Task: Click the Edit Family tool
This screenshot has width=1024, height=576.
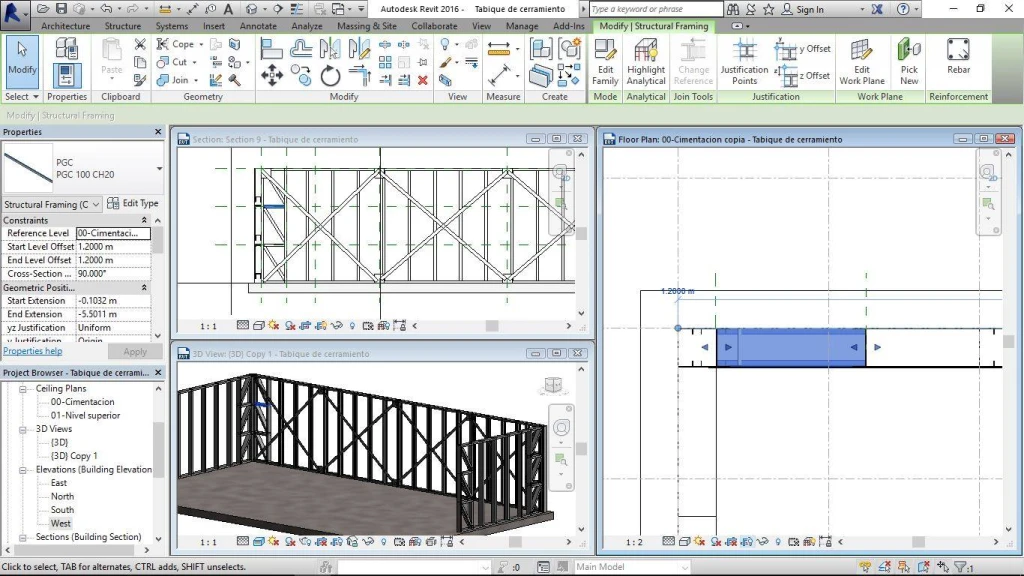Action: 605,62
